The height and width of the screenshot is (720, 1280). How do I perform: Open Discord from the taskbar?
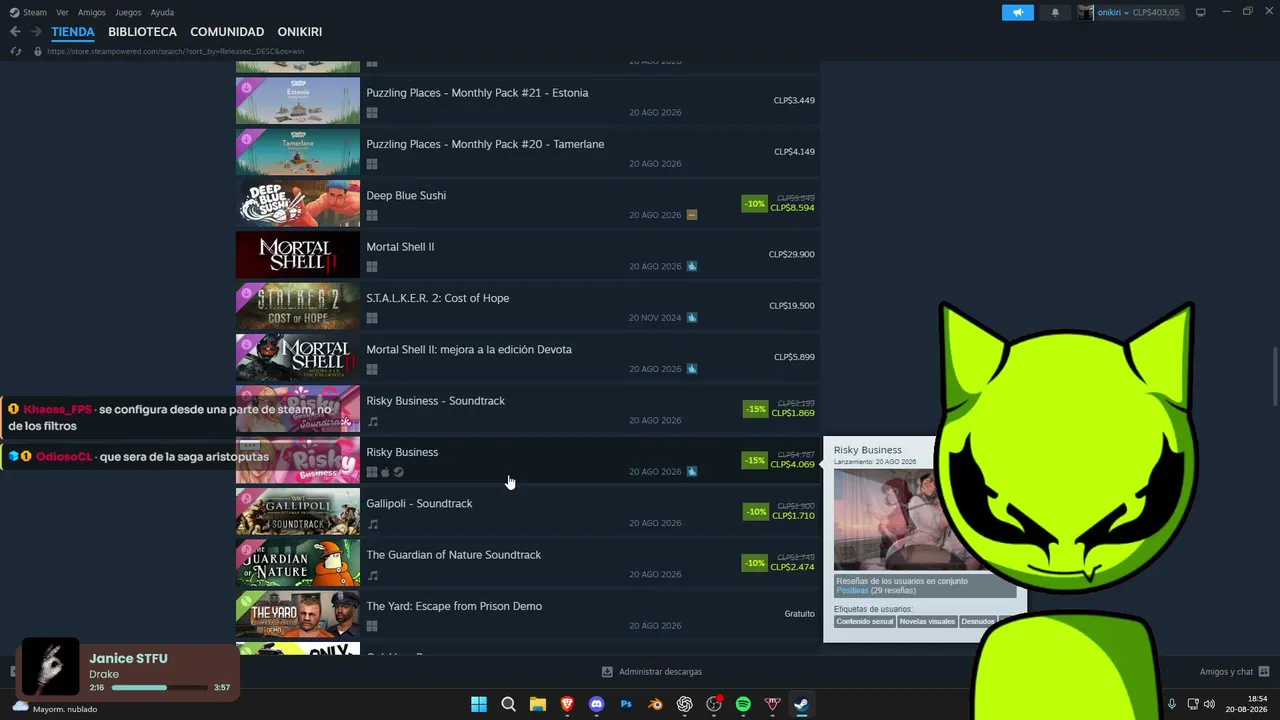(597, 704)
